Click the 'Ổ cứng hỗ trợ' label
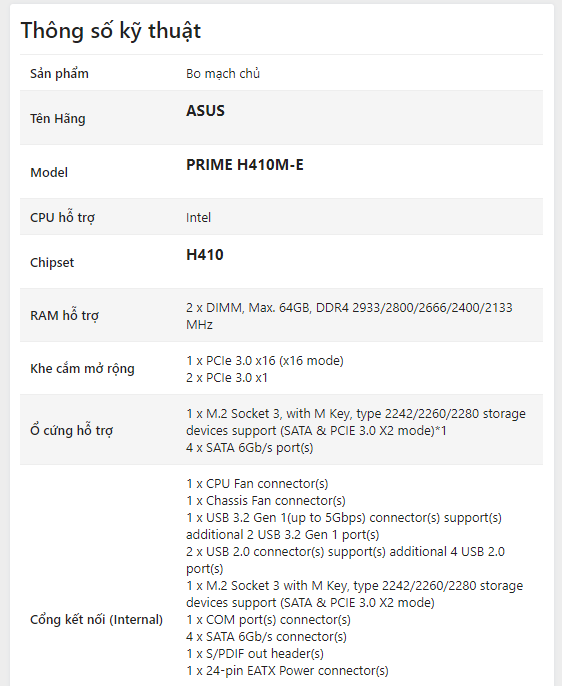 coord(72,430)
